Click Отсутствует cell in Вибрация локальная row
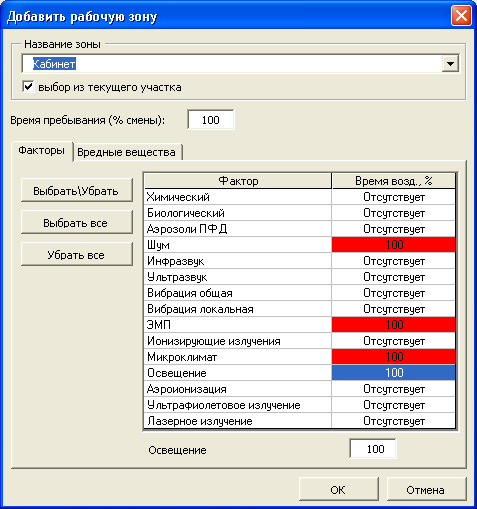The image size is (477, 509). pyautogui.click(x=394, y=309)
